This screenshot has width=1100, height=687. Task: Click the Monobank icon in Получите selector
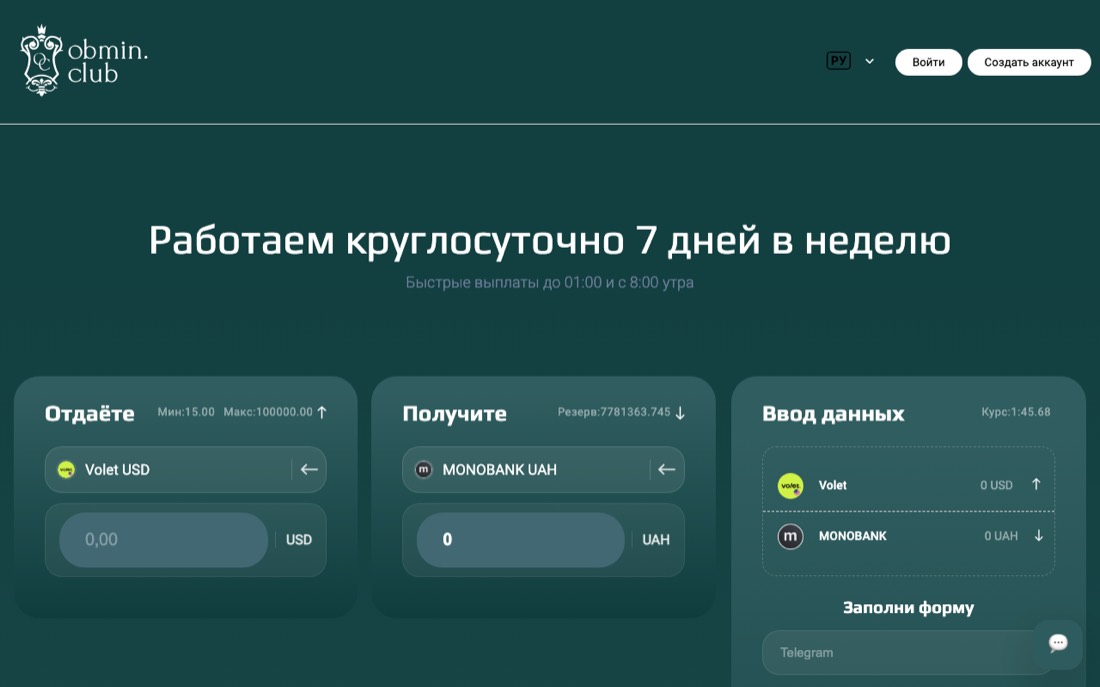coord(423,469)
